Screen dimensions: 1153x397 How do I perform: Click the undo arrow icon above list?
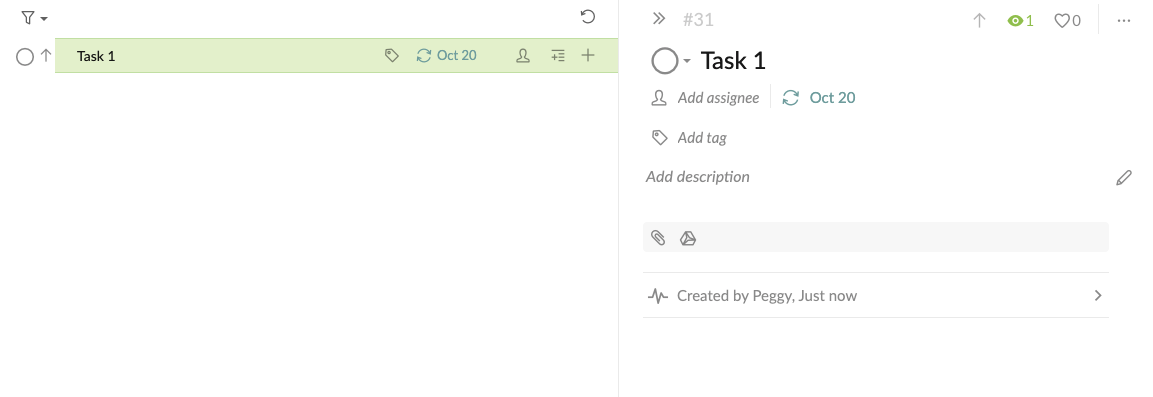coord(588,17)
